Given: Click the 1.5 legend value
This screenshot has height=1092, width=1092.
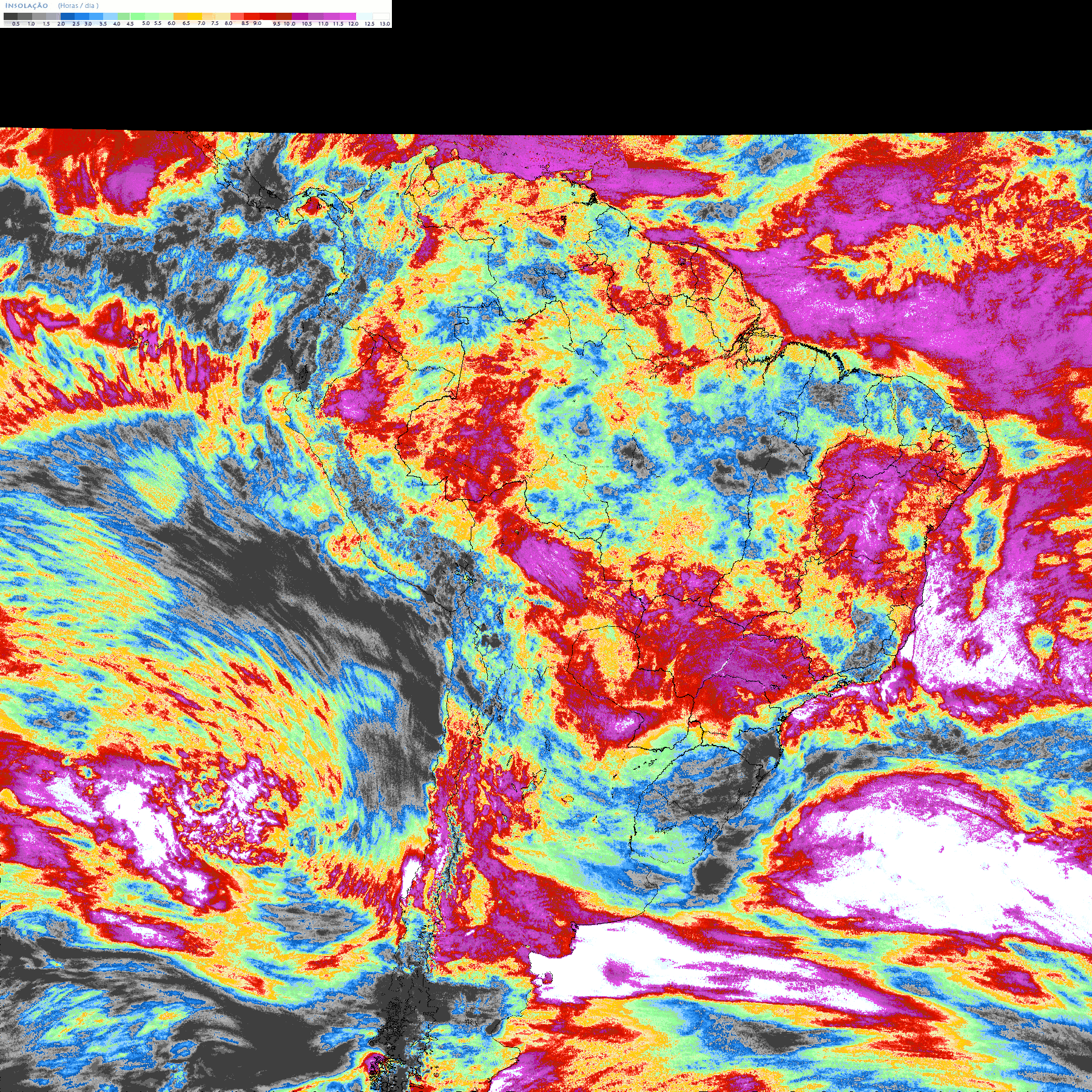Looking at the screenshot, I should [x=46, y=24].
